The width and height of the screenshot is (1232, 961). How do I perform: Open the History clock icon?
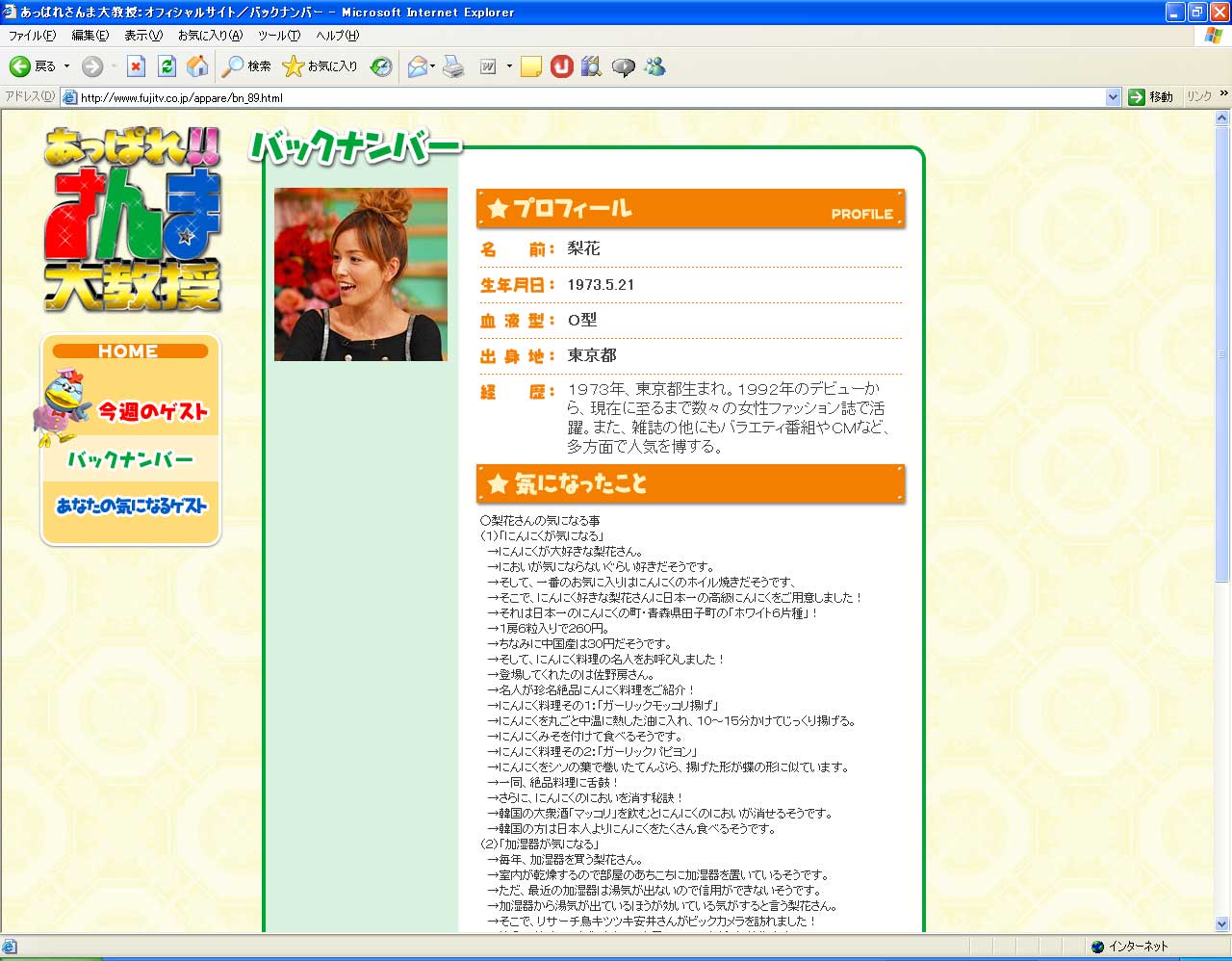click(x=381, y=66)
